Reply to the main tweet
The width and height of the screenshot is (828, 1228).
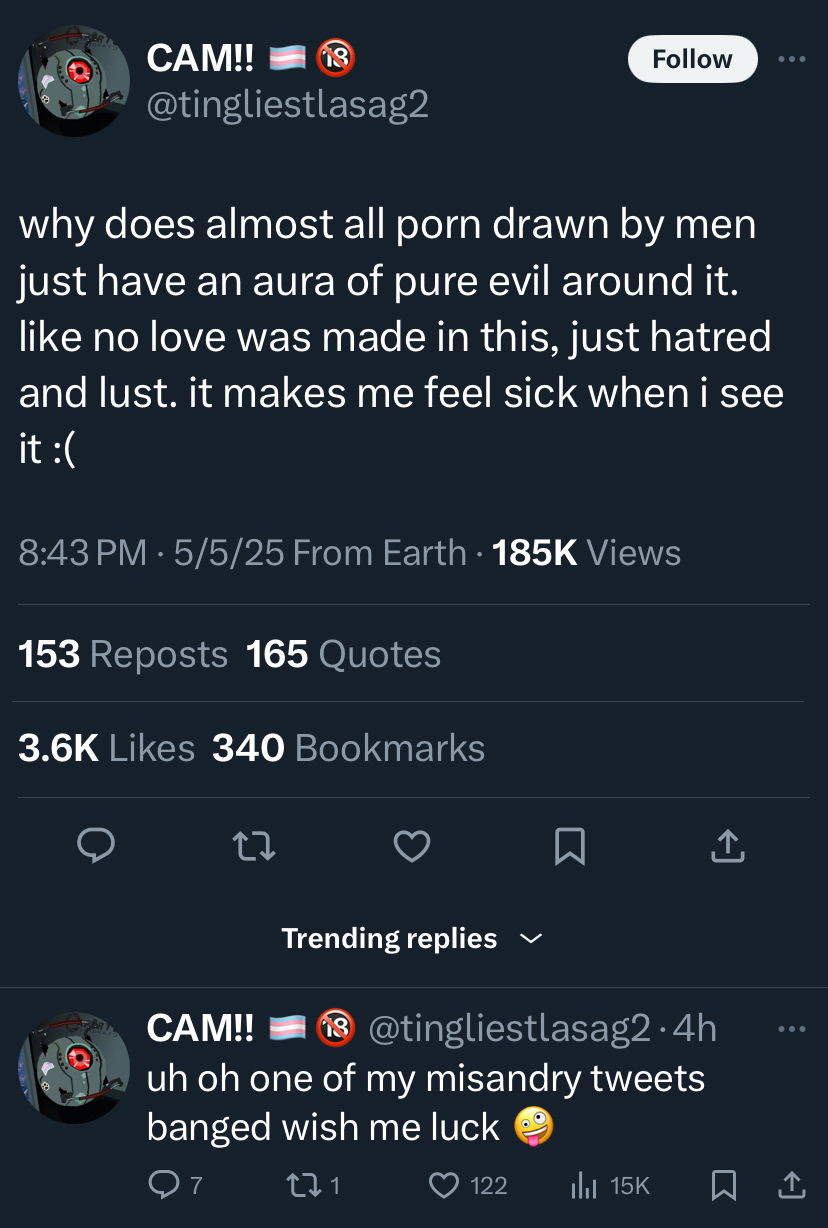(x=97, y=848)
